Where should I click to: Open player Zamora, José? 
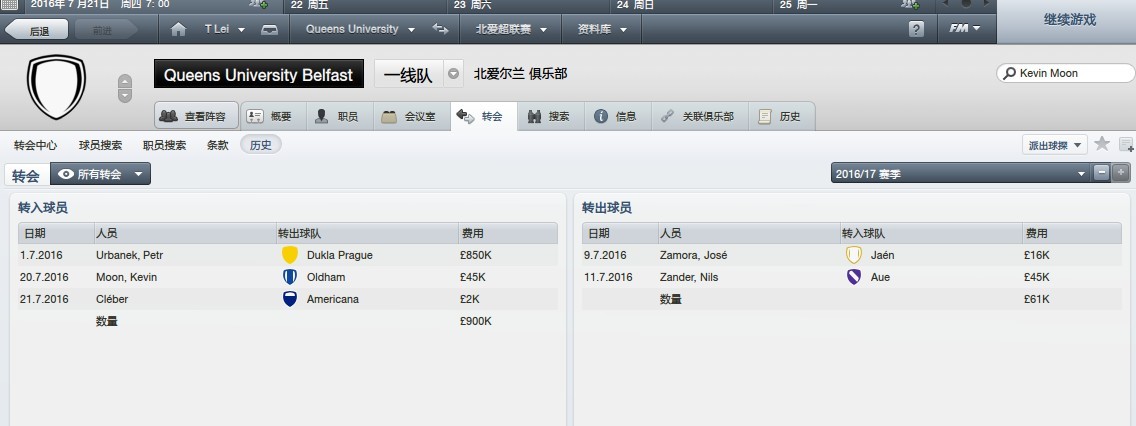693,255
